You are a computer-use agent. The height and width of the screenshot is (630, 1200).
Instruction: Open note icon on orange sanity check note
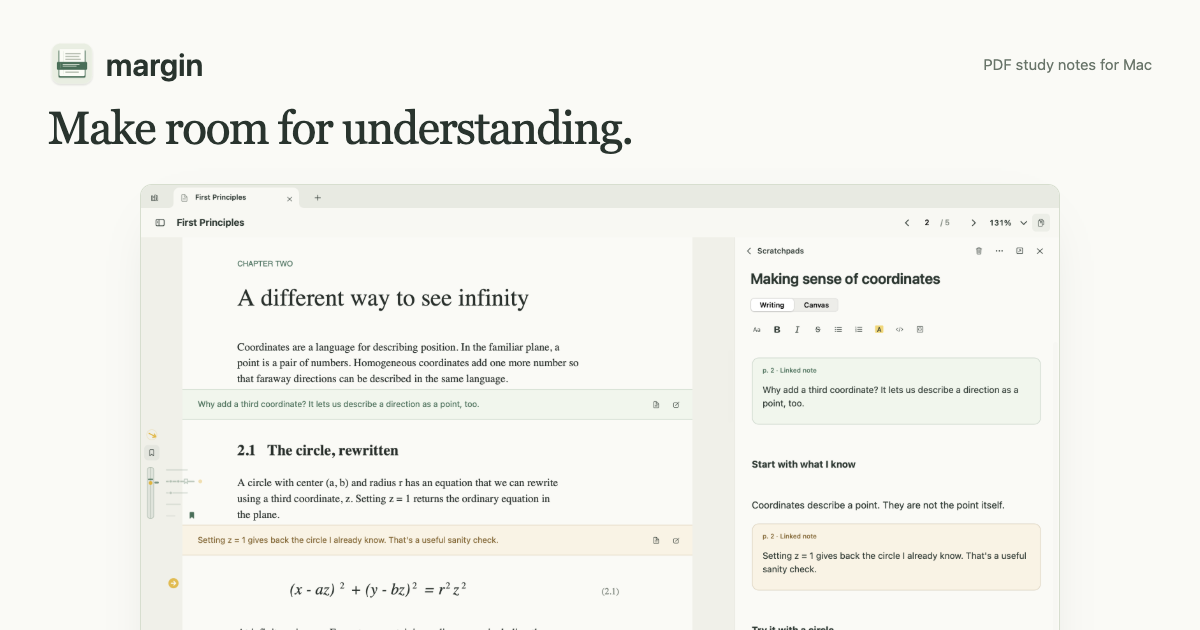click(x=656, y=540)
